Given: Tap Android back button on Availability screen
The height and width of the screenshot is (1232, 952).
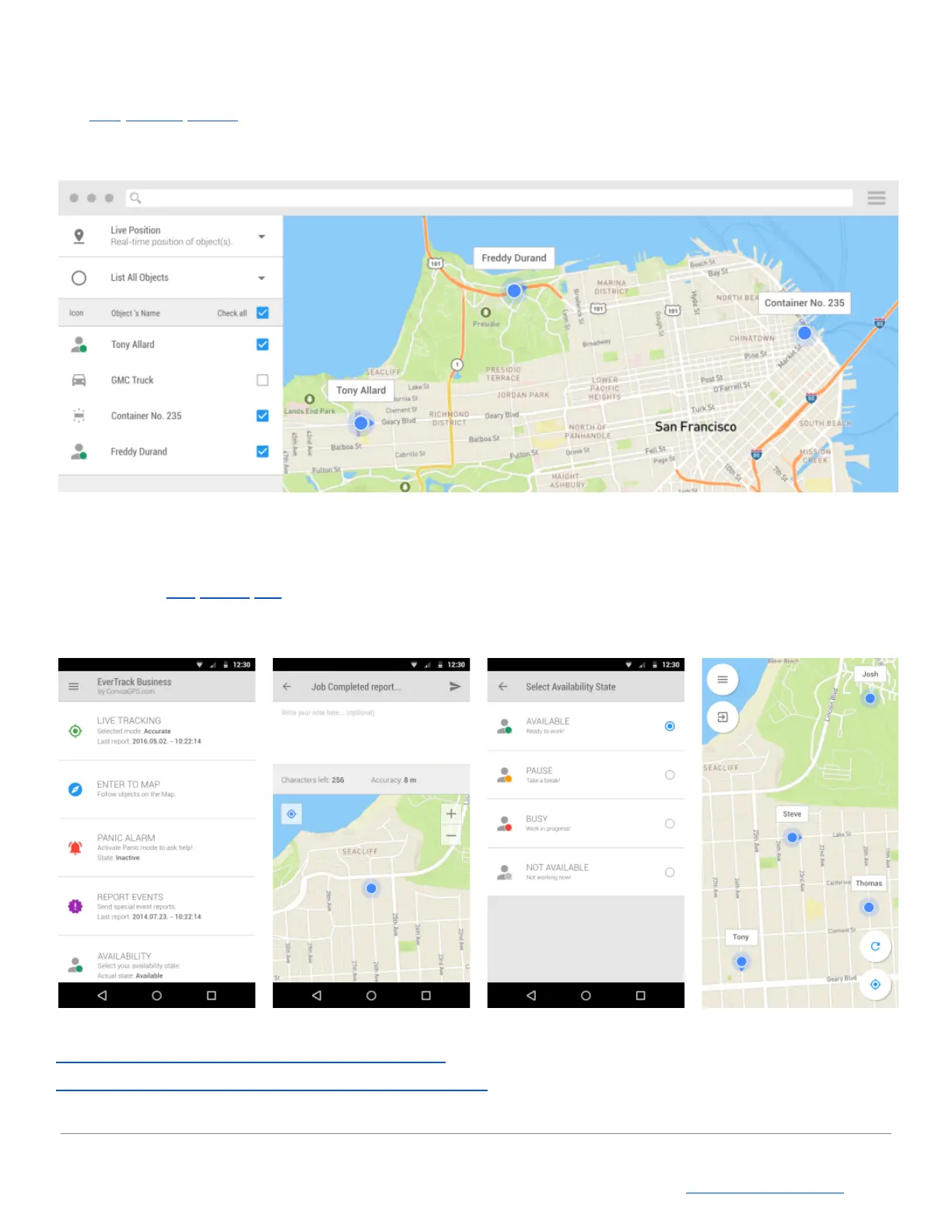Looking at the screenshot, I should (531, 996).
